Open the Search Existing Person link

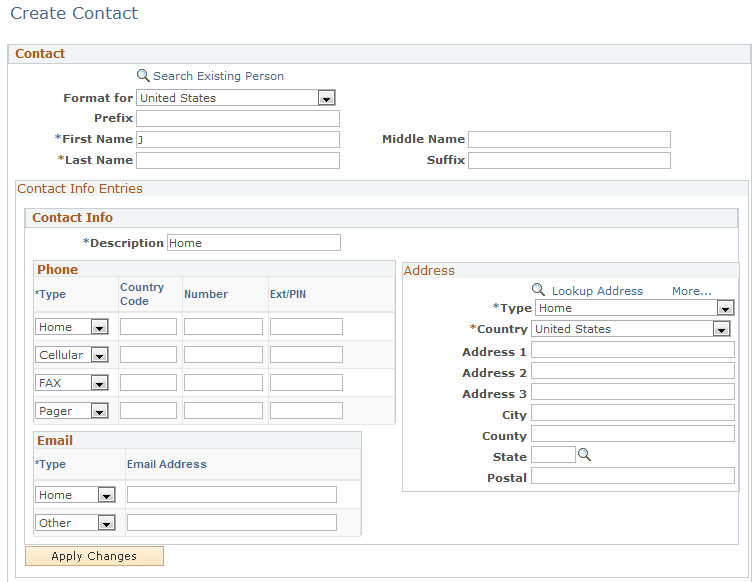[x=218, y=76]
